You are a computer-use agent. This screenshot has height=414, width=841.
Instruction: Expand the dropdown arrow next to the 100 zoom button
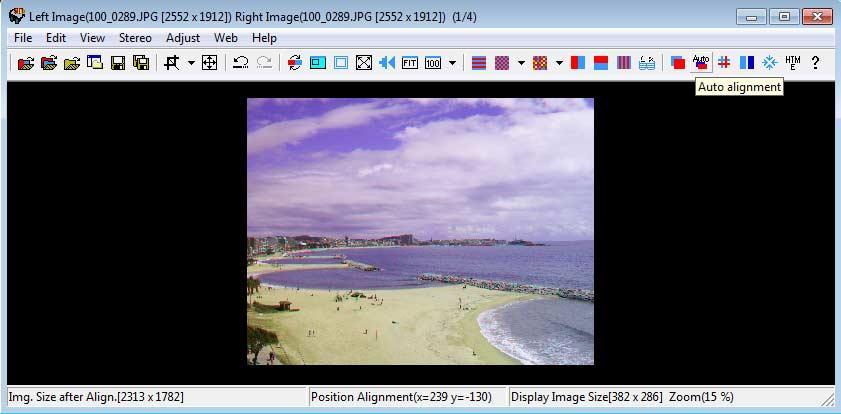453,63
